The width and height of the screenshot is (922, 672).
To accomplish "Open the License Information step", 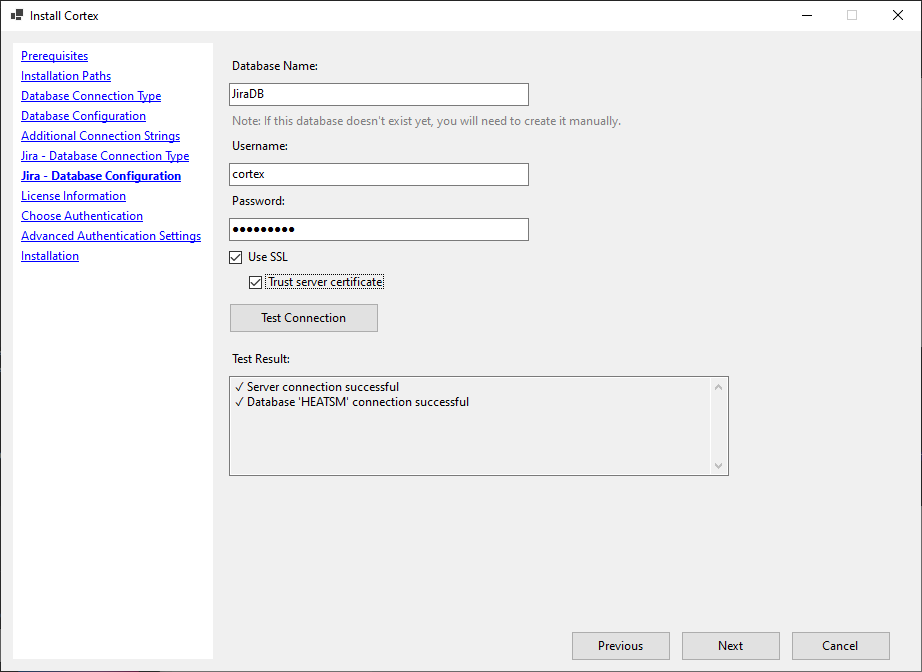I will click(73, 195).
